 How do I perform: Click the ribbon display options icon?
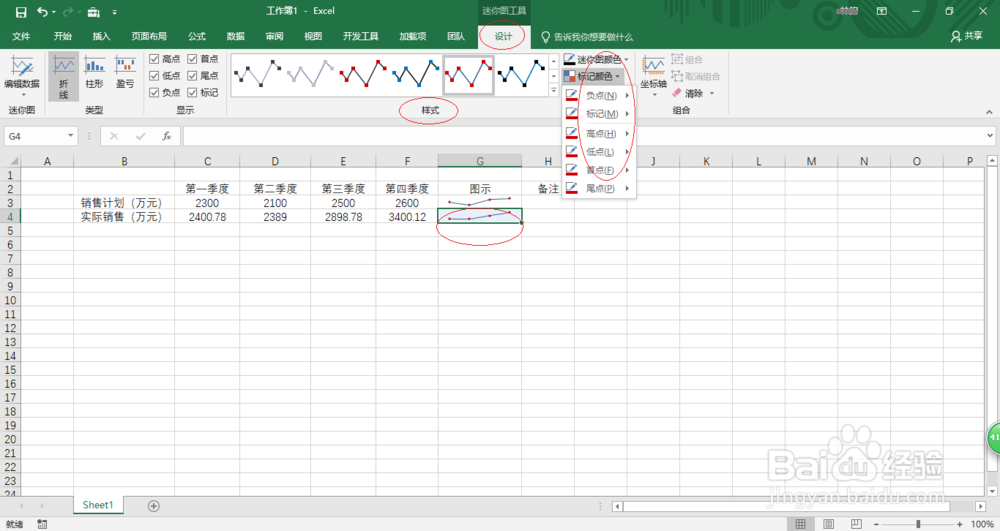tap(882, 11)
